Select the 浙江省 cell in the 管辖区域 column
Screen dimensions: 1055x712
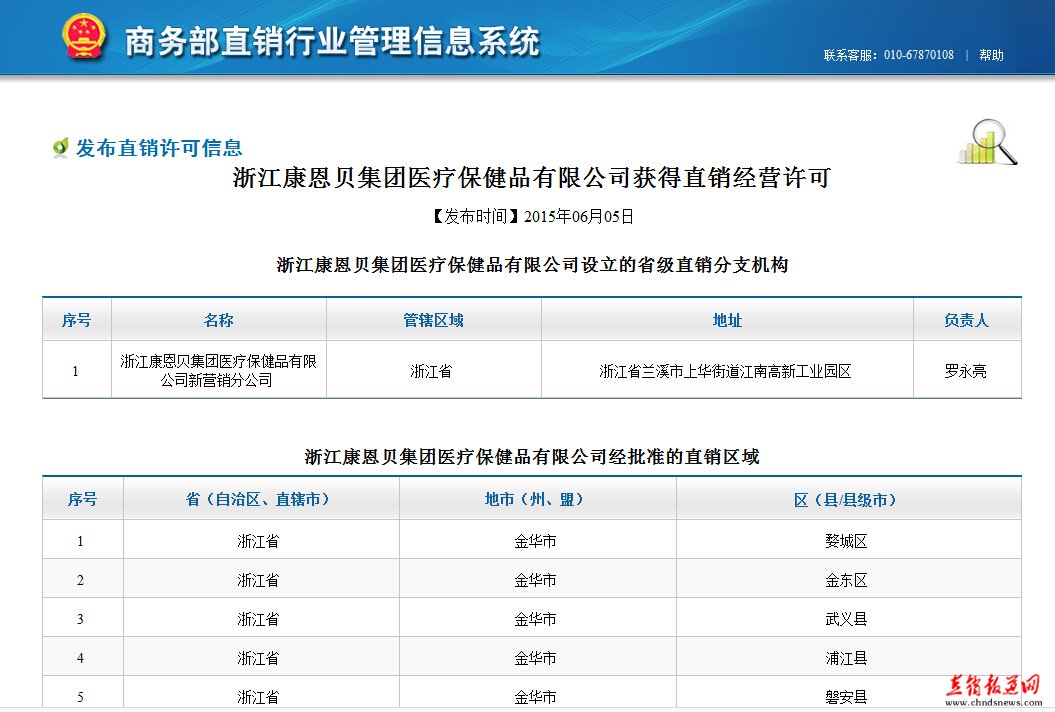tap(433, 370)
